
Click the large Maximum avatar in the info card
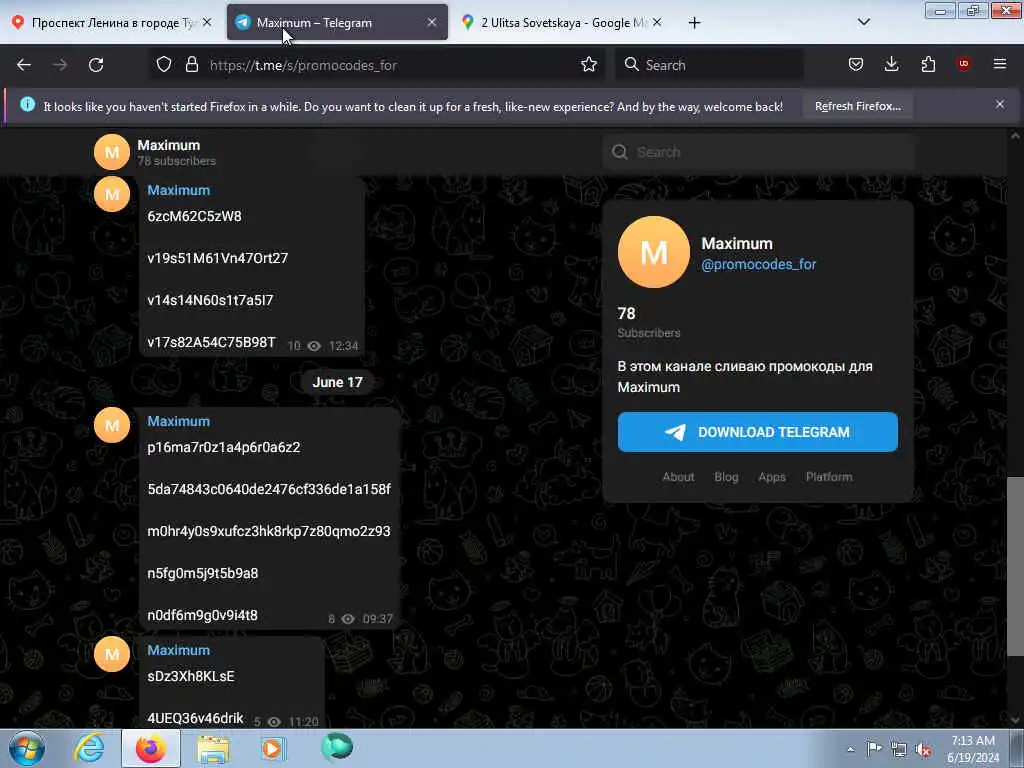point(654,252)
